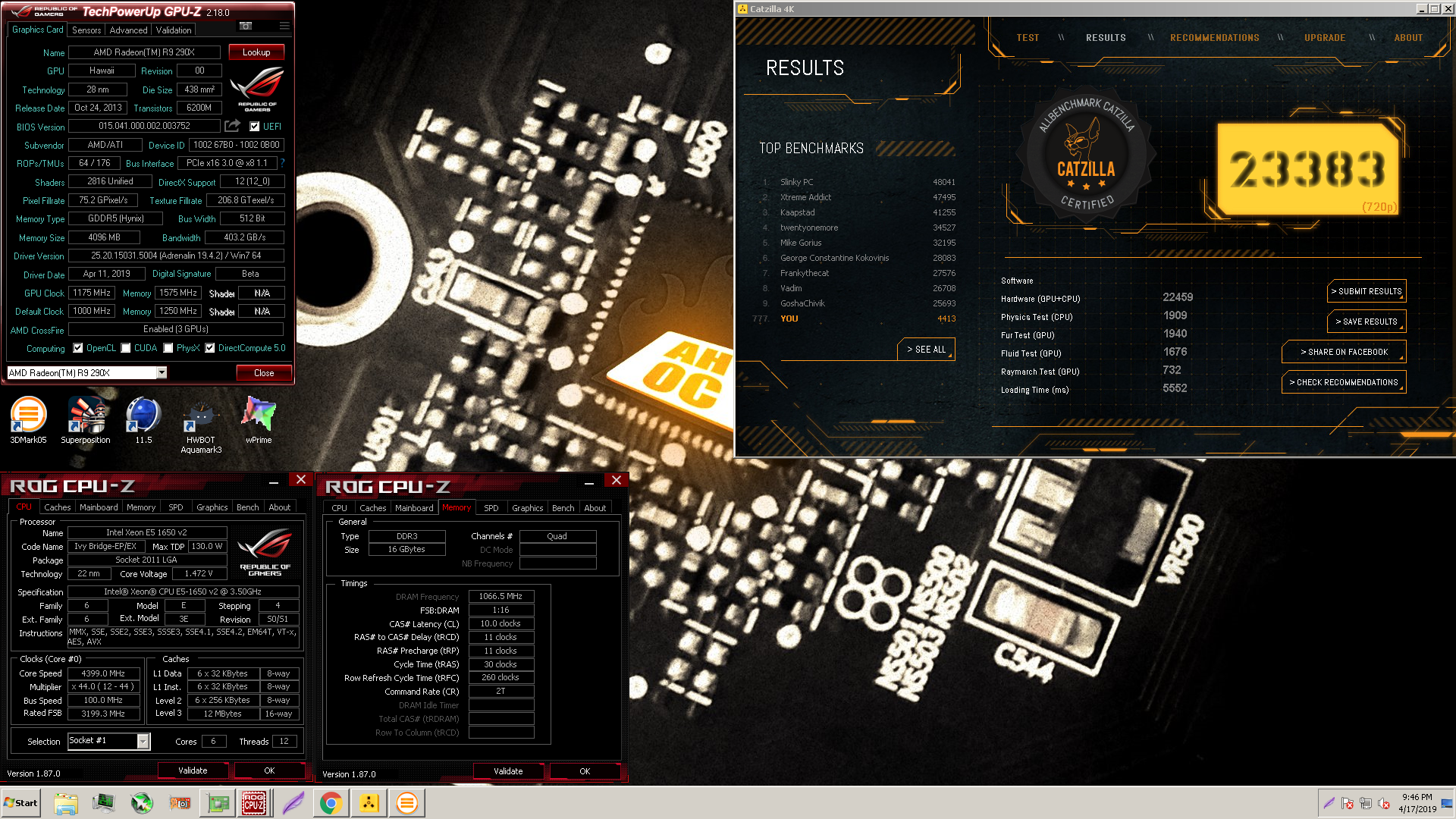The image size is (1456, 819).
Task: Click the GPU-Z screenshot camera icon
Action: click(x=246, y=27)
